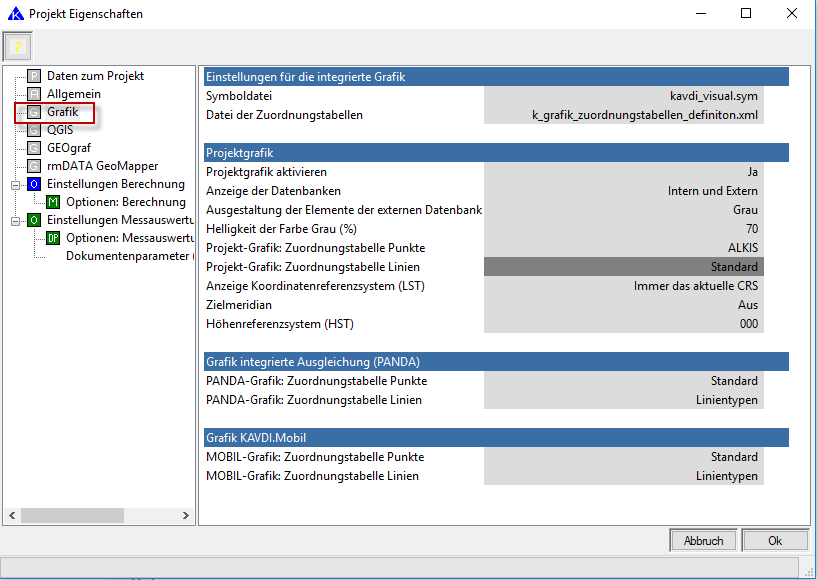The height and width of the screenshot is (580, 818).
Task: Select Grafik in the settings tree
Action: coord(62,112)
